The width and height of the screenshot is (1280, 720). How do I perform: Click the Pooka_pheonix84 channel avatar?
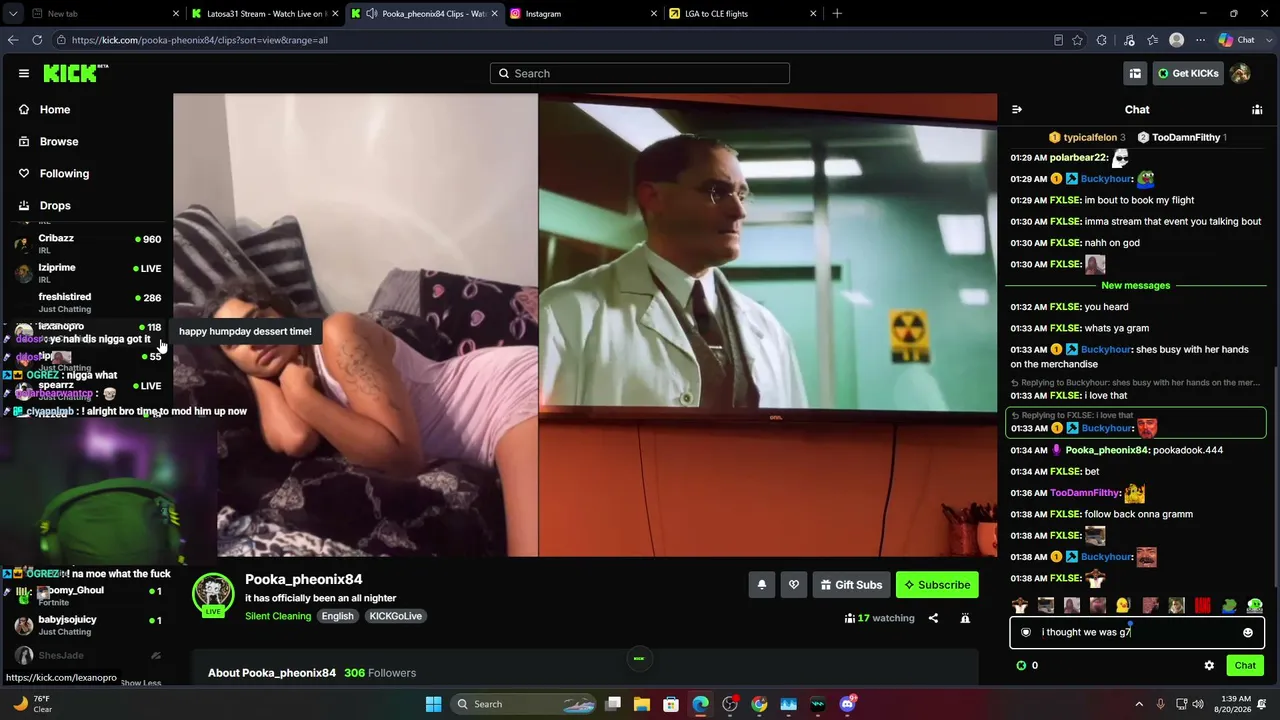pos(213,594)
